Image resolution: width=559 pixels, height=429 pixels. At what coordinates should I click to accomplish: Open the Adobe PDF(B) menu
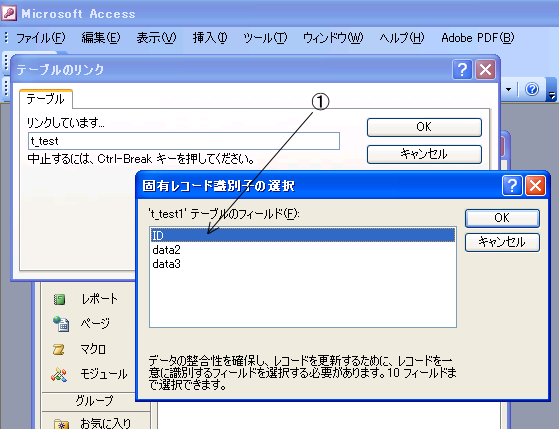(478, 38)
